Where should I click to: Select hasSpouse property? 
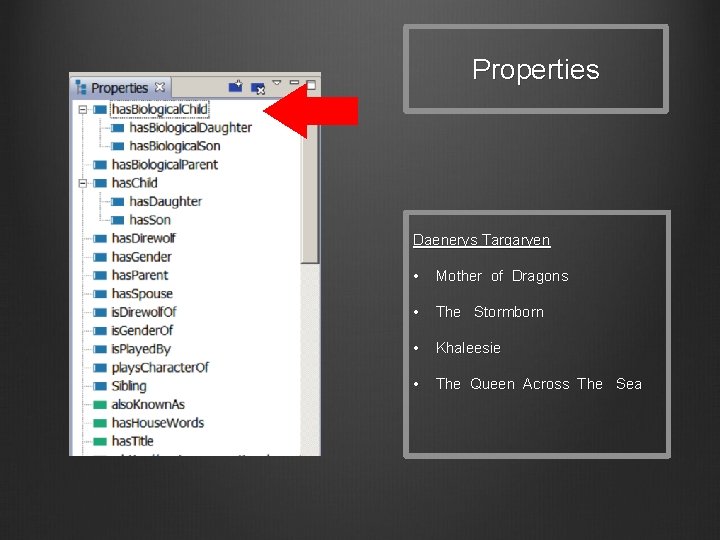tap(142, 293)
